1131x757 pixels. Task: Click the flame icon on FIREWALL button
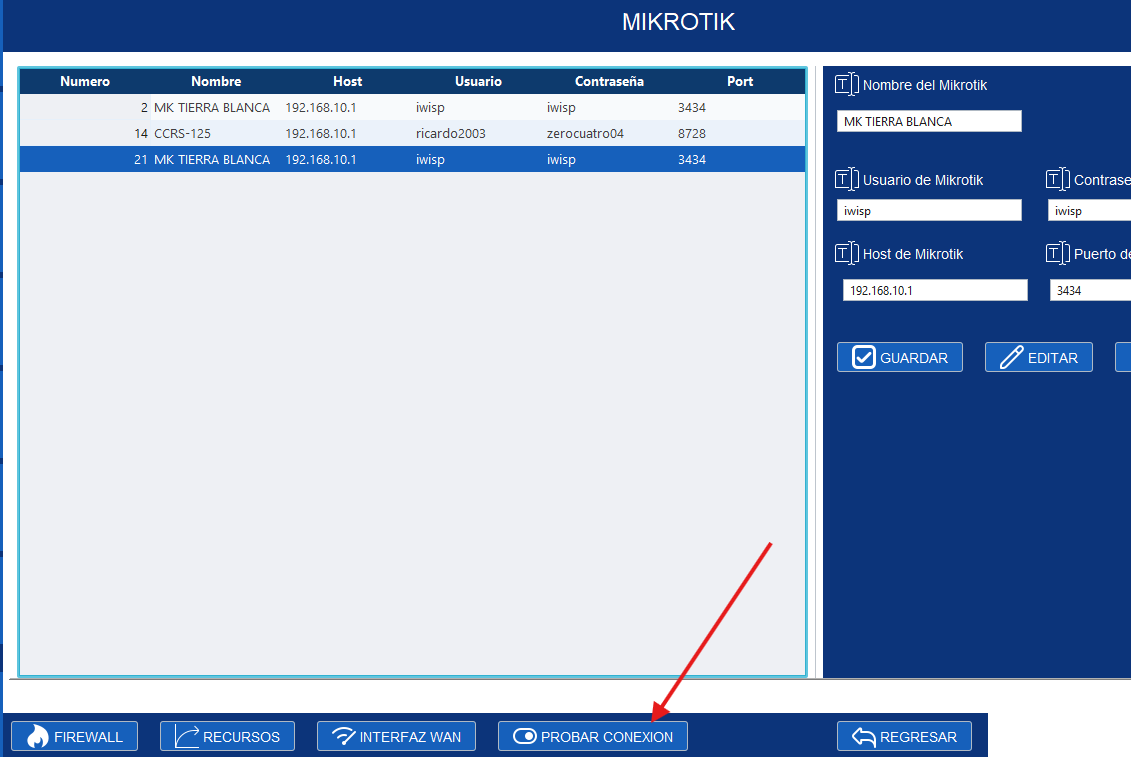coord(38,736)
